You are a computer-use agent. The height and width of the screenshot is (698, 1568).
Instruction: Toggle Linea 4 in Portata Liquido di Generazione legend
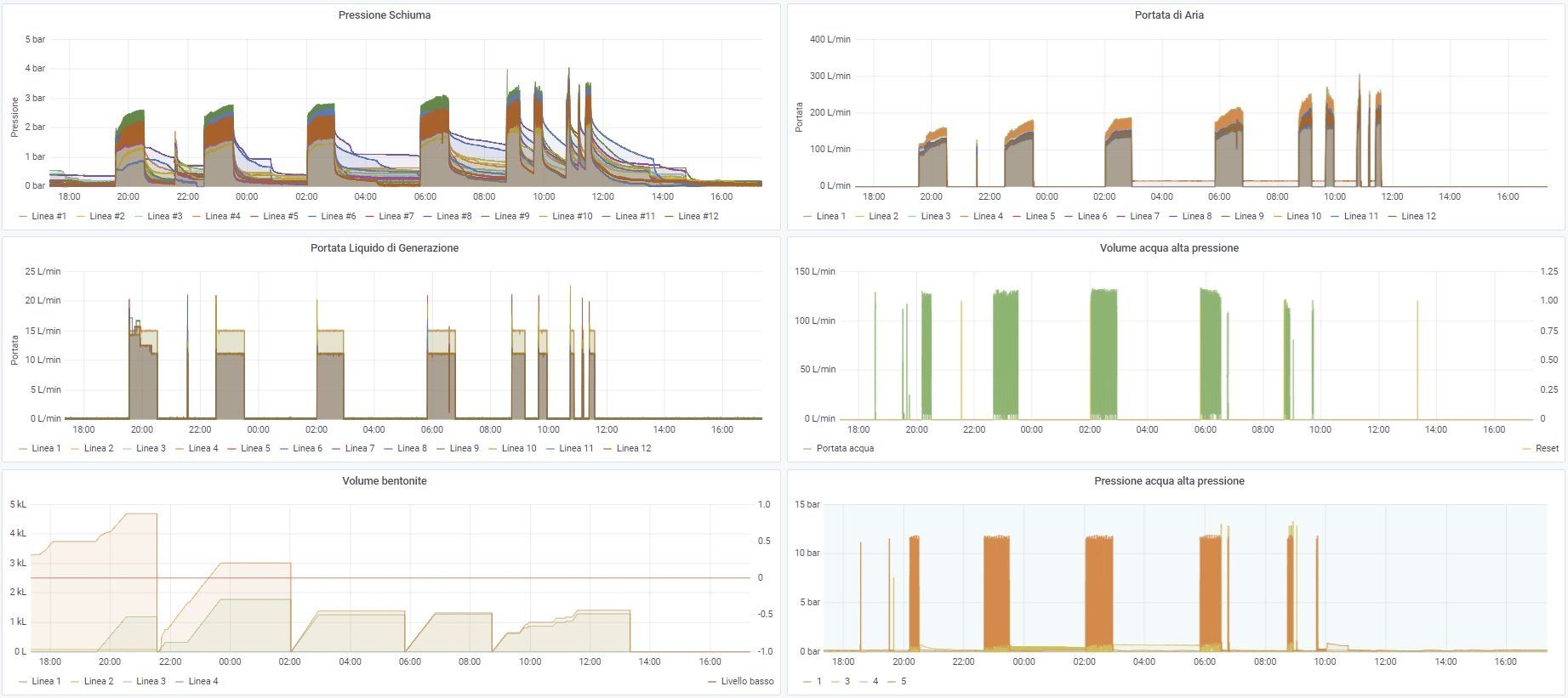203,448
